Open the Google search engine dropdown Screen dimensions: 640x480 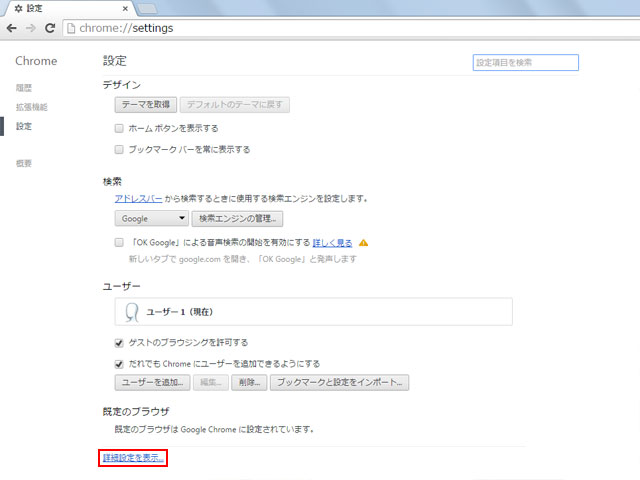pos(151,219)
